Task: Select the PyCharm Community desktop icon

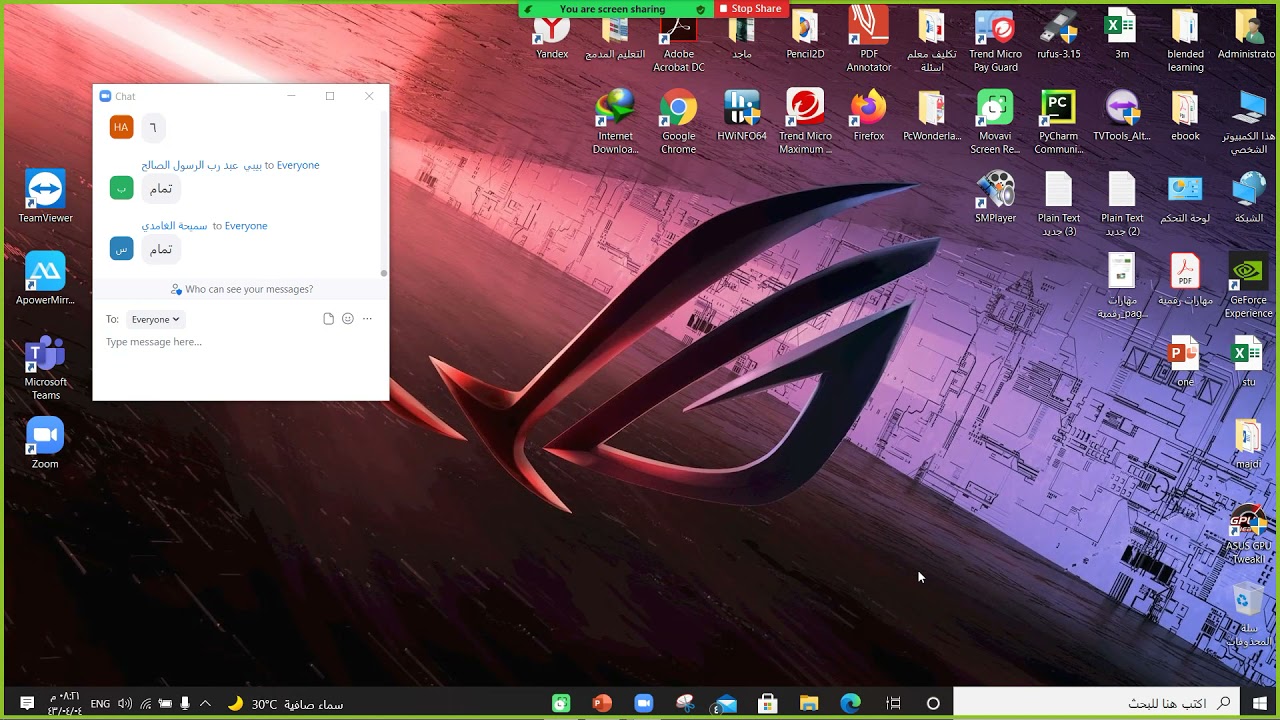Action: point(1058,122)
